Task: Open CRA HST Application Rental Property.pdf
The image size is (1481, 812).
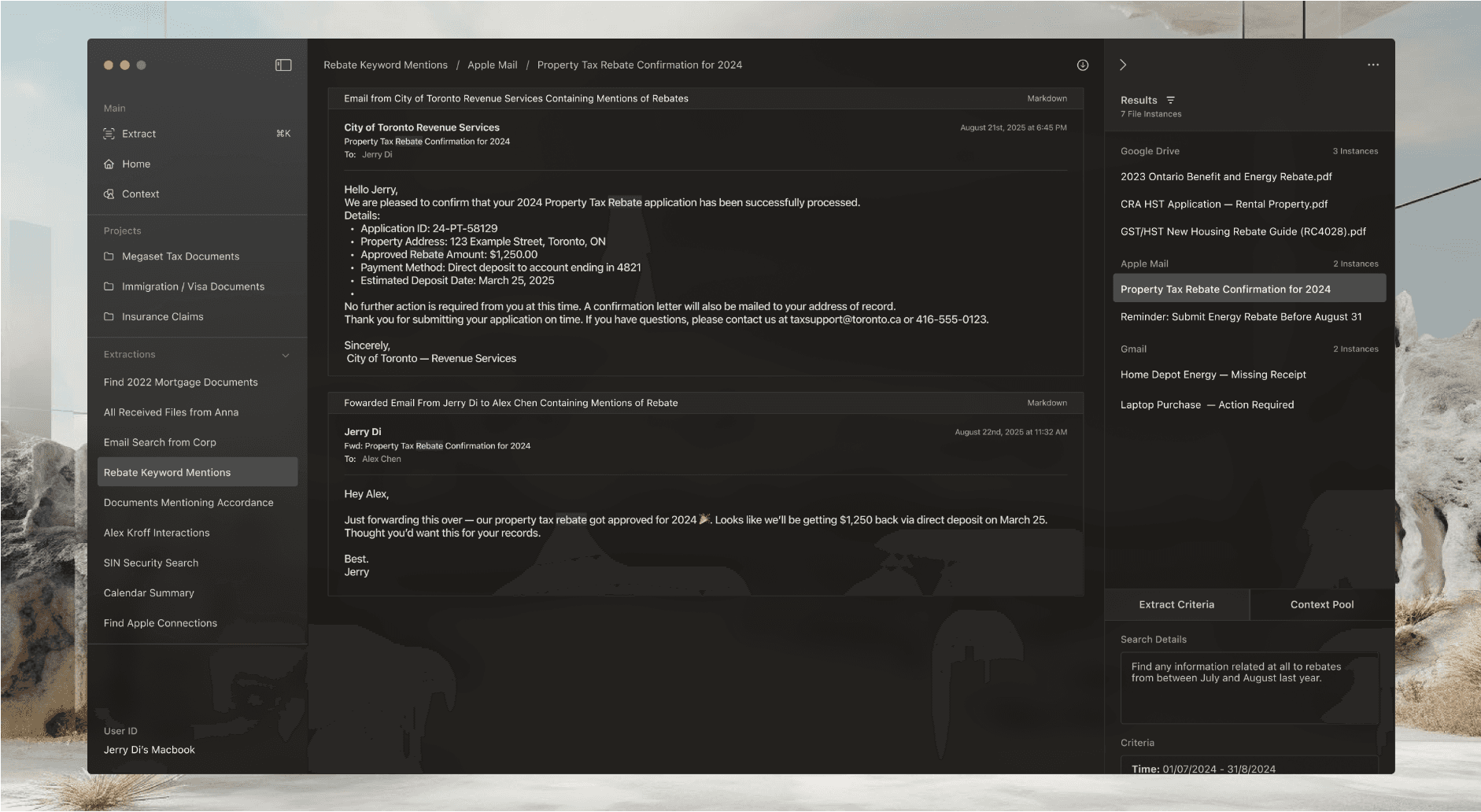Action: point(1224,204)
